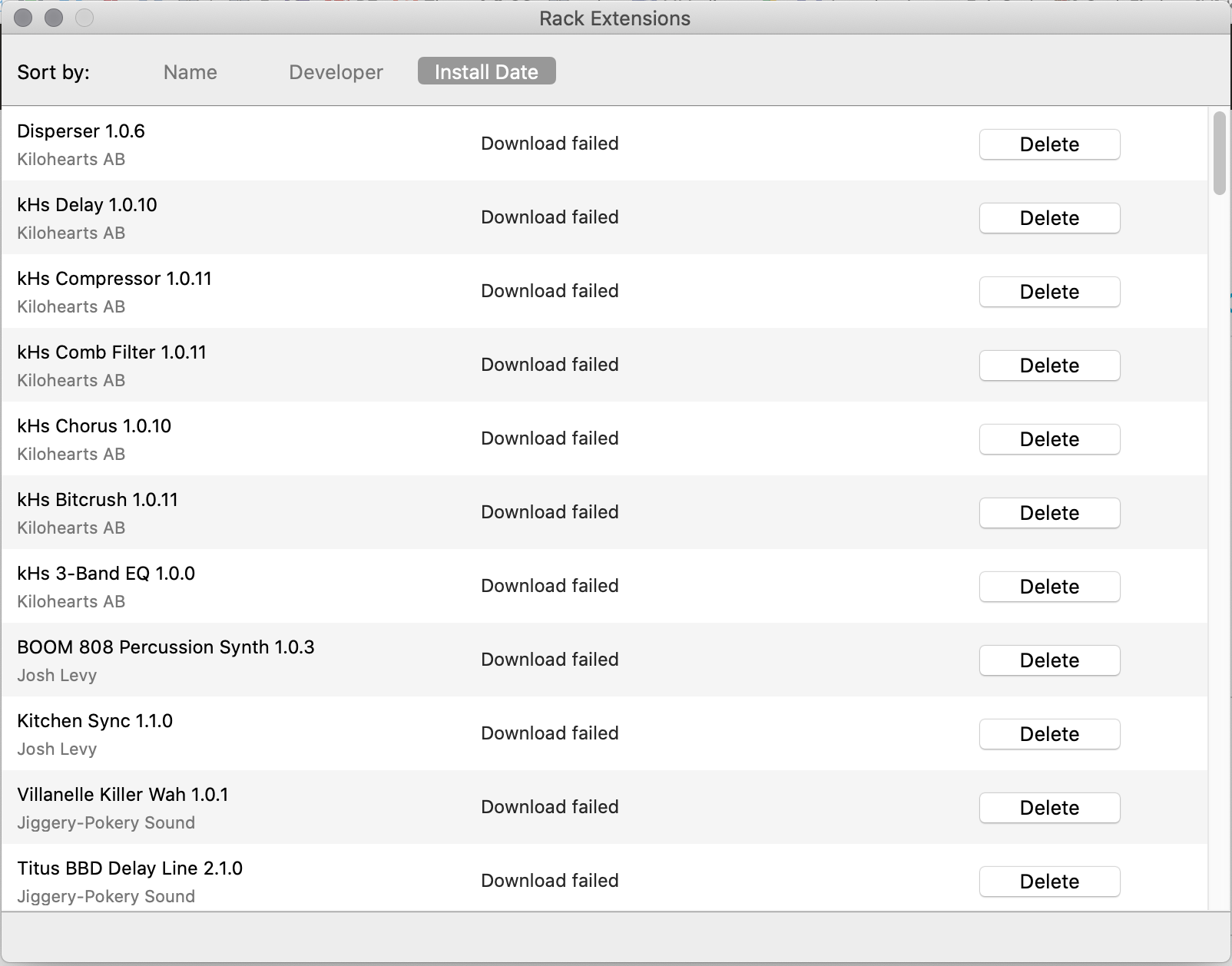Delete Kitchen Sync 1.1.0
Screen dimensions: 1232x966
point(1049,734)
